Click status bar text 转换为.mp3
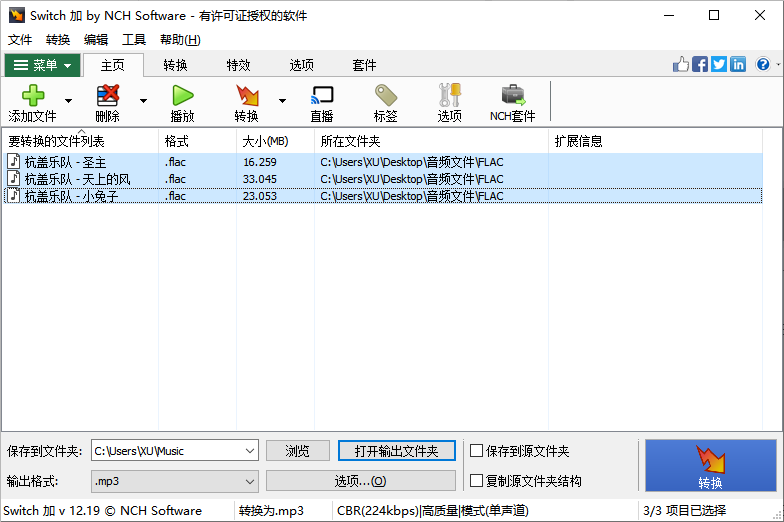Screen dimensions: 784x522 coord(272,510)
